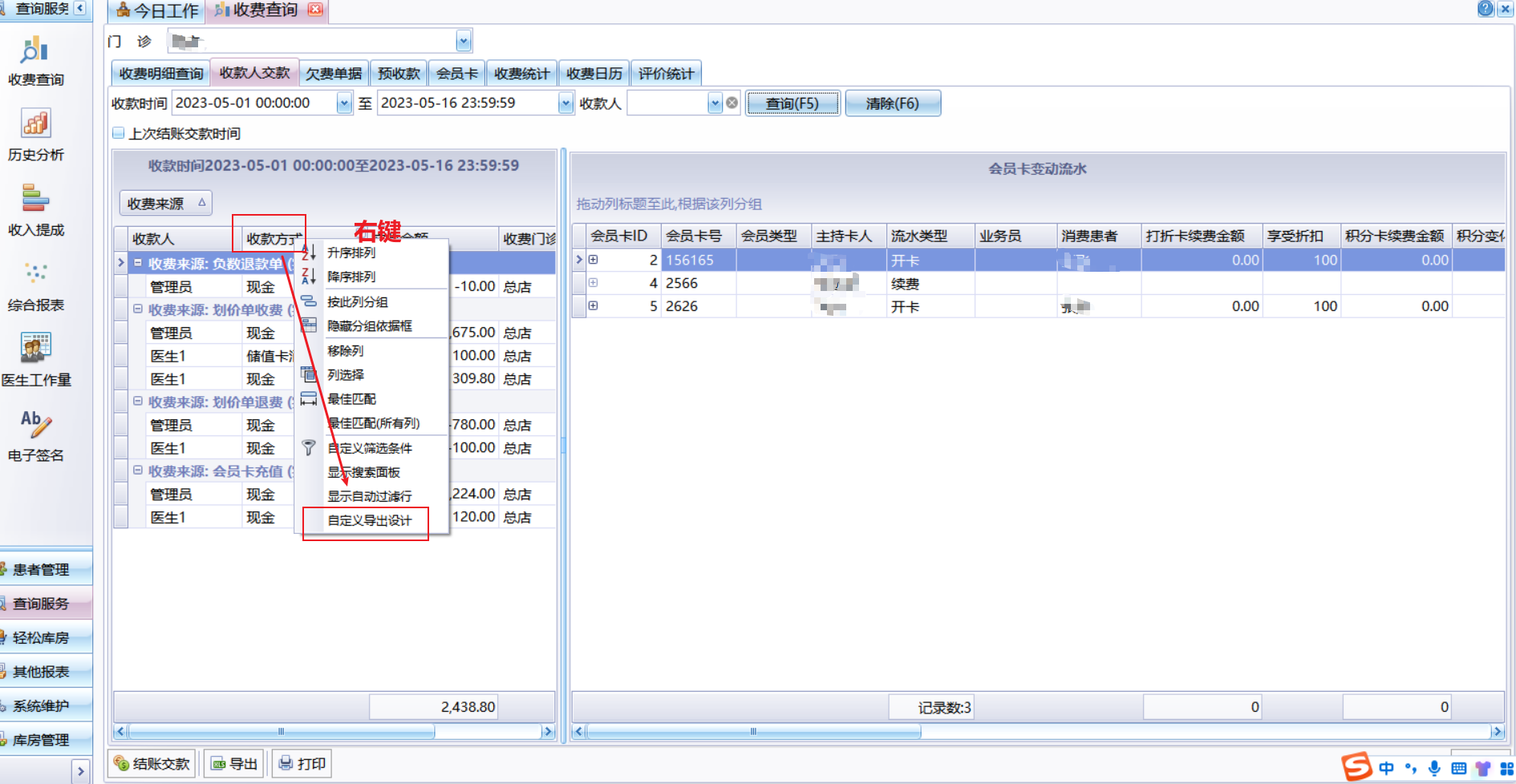Click the 升序排列 sort ascending icon

click(309, 253)
